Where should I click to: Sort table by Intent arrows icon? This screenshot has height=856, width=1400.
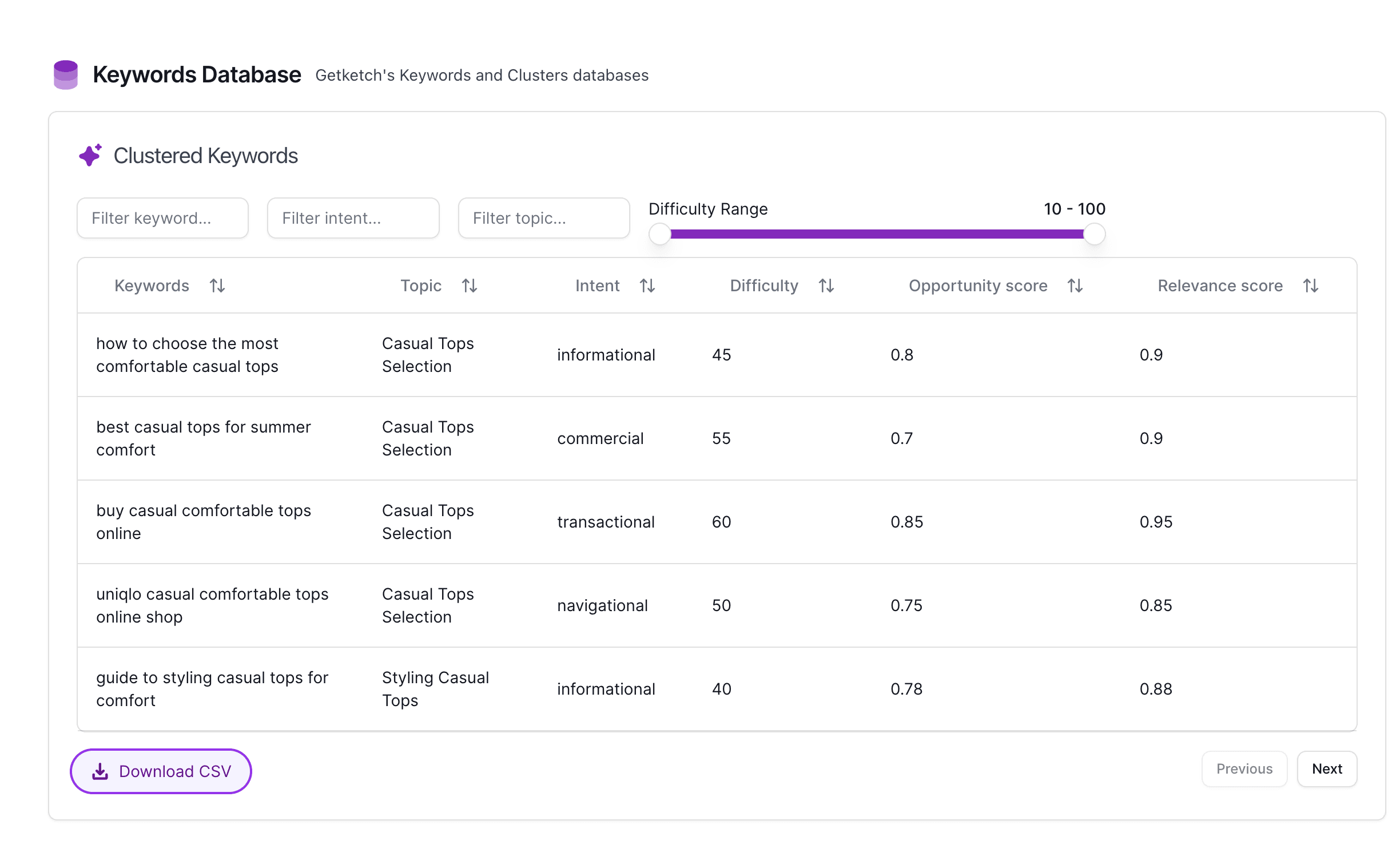click(x=647, y=286)
